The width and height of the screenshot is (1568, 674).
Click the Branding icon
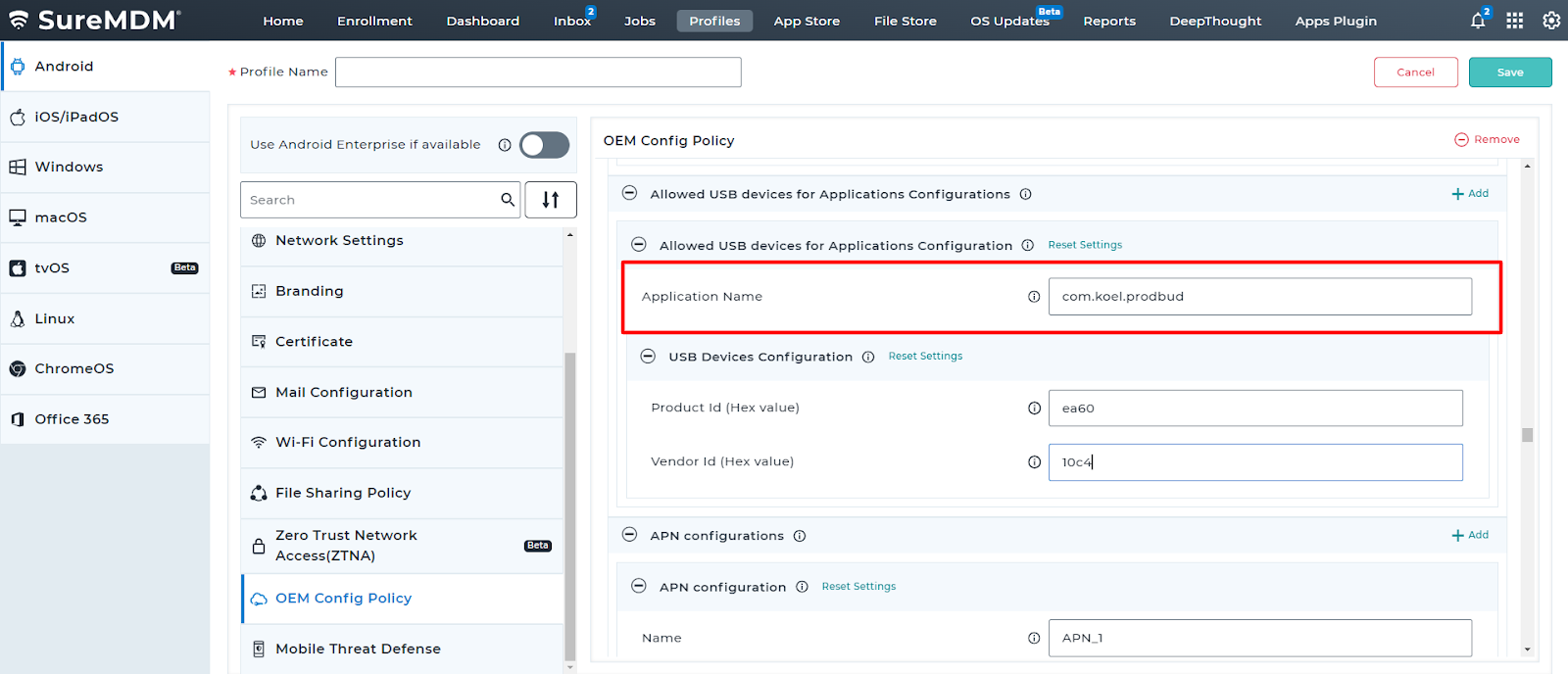click(x=259, y=291)
